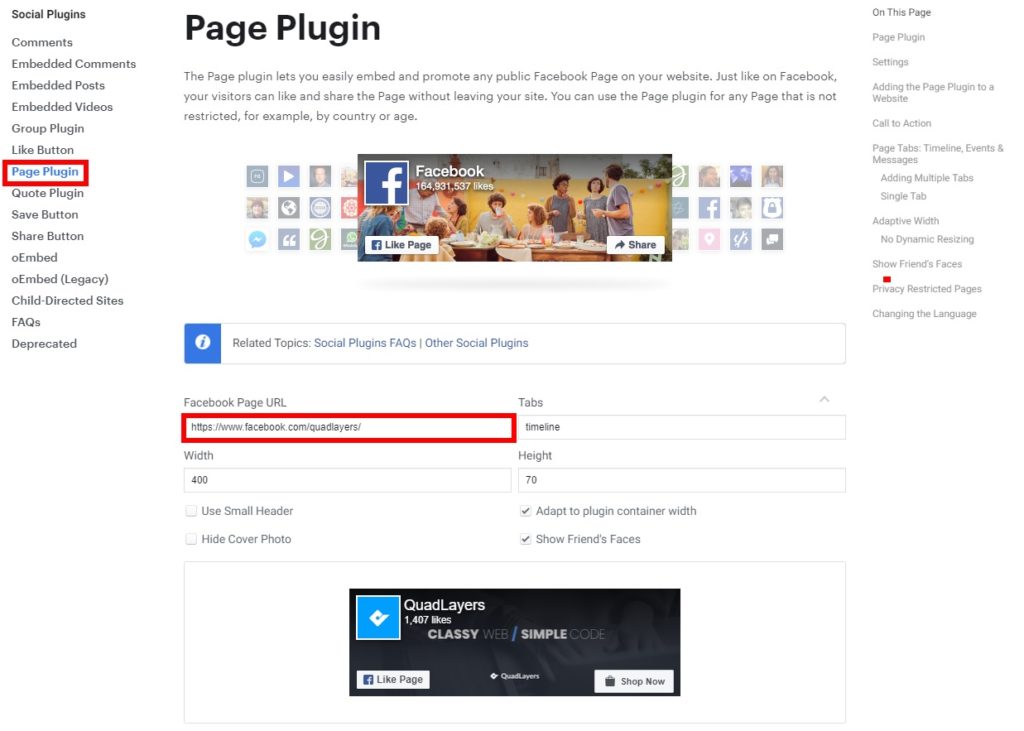Click the Tabs input field

click(682, 427)
